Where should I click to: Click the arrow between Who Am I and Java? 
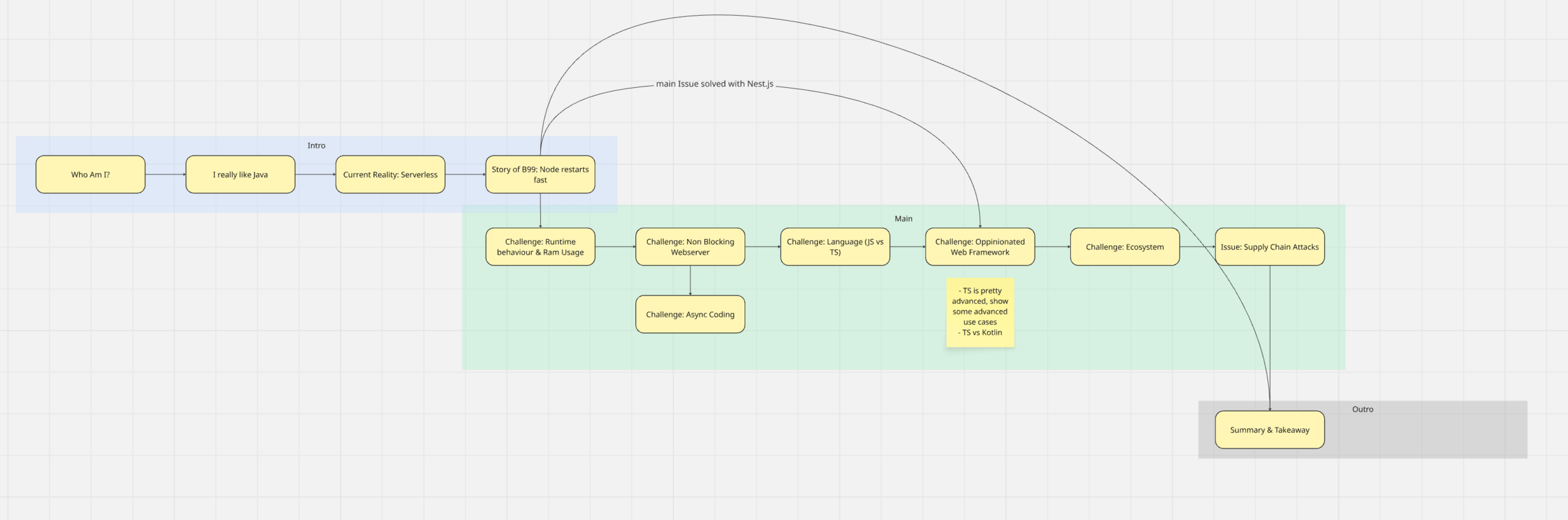[165, 174]
